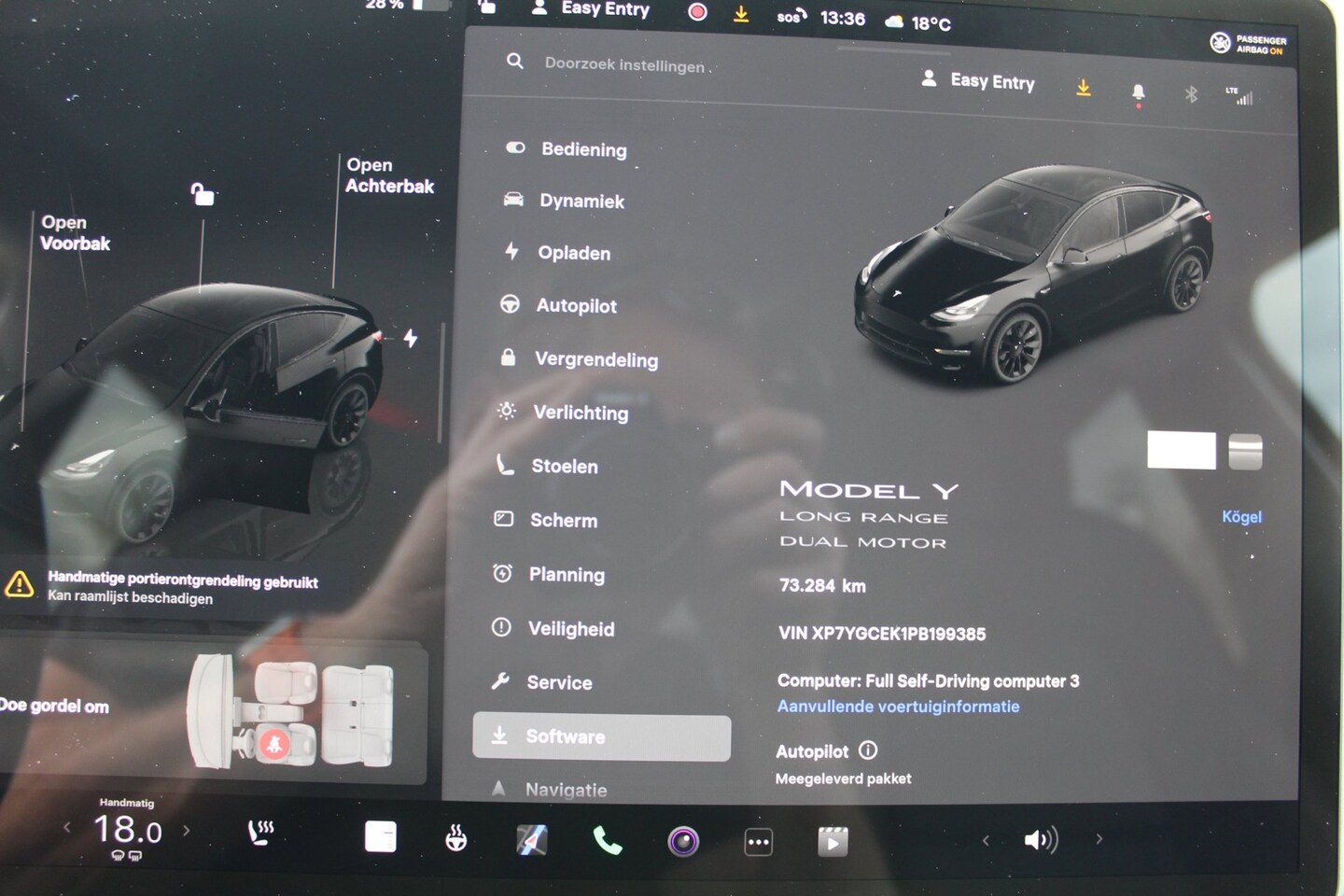This screenshot has height=896, width=1344.
Task: Click the Aanvullende voertuiginformatie link
Action: [898, 707]
